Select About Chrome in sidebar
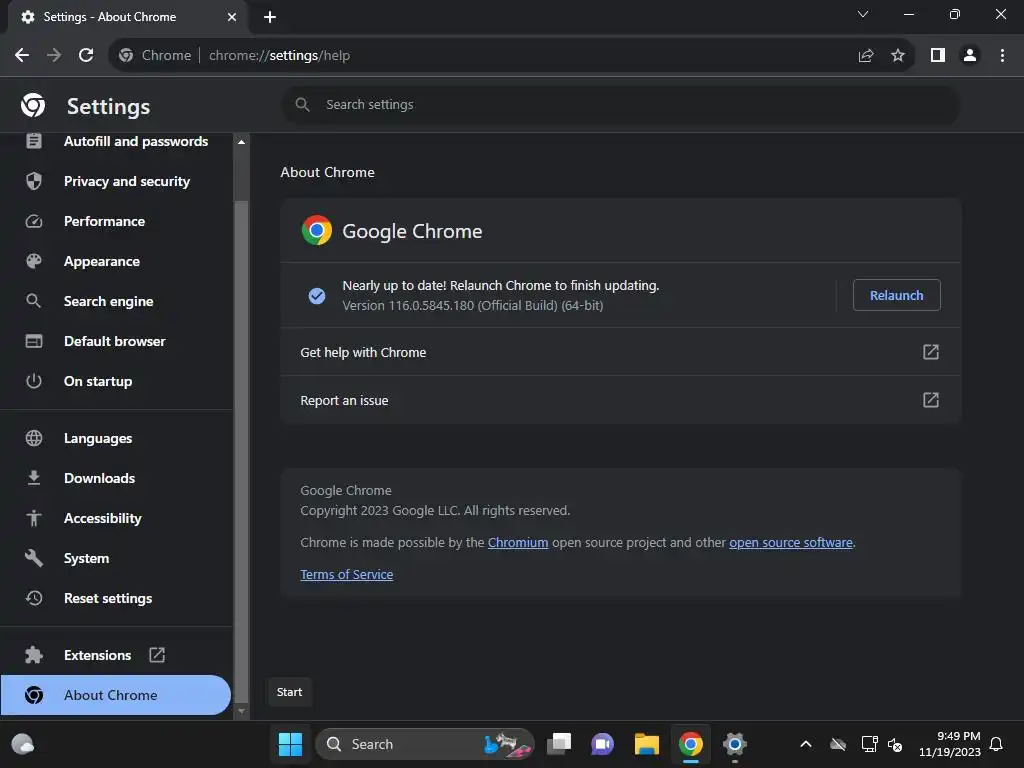Image resolution: width=1024 pixels, height=768 pixels. pos(116,695)
